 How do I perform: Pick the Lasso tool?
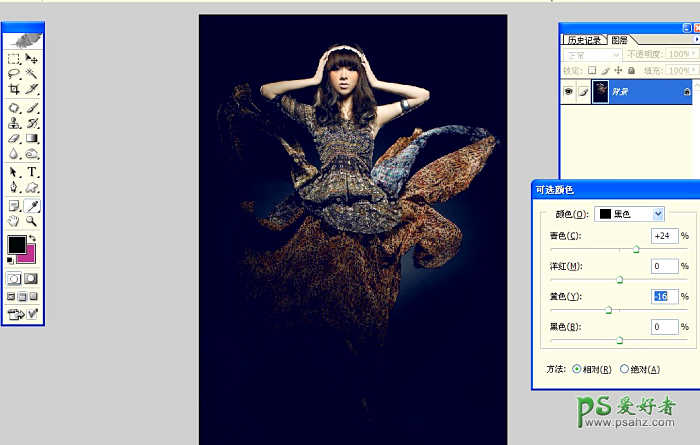pos(14,74)
